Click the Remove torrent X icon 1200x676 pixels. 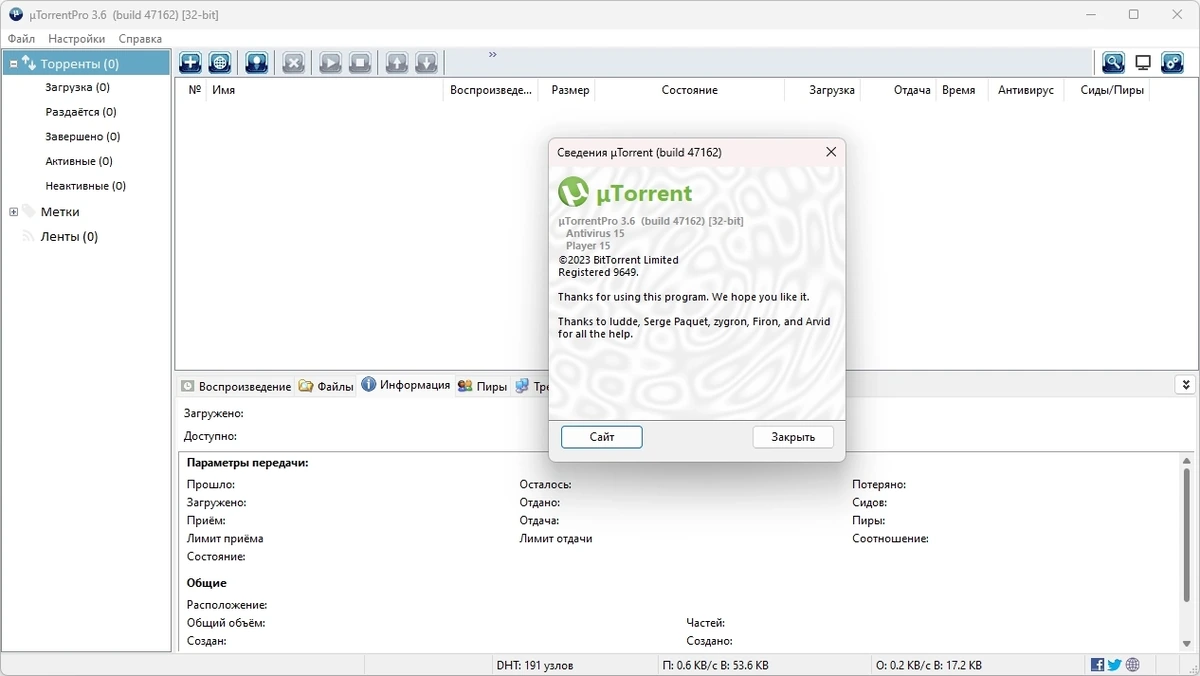click(293, 62)
